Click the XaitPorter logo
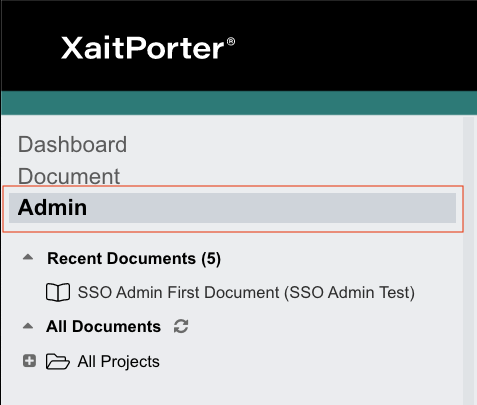477x405 pixels. [148, 48]
